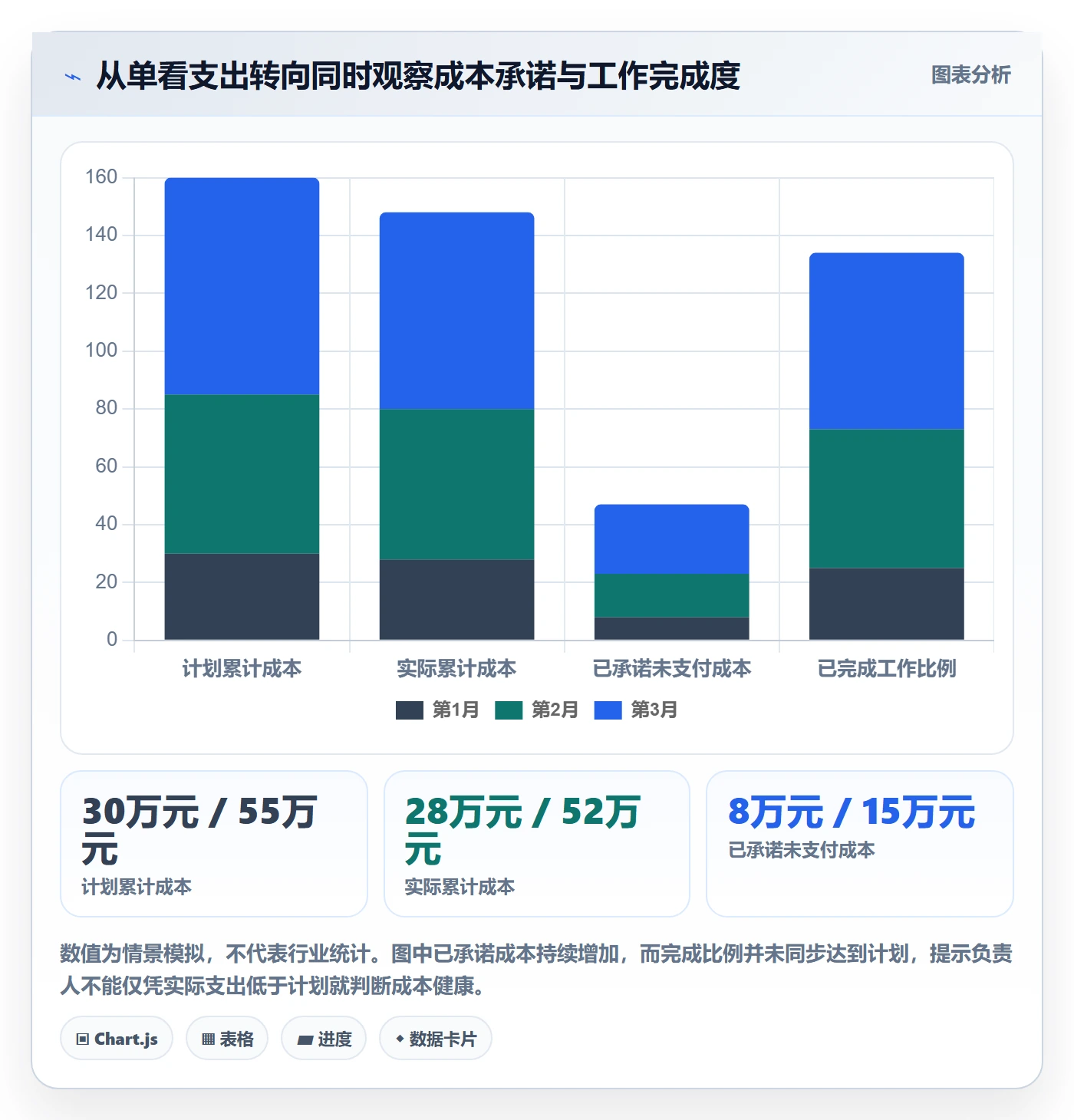This screenshot has height=1120, width=1074.
Task: Click the blue 第3月 segment of 实际累计成本 bar
Action: (x=457, y=311)
